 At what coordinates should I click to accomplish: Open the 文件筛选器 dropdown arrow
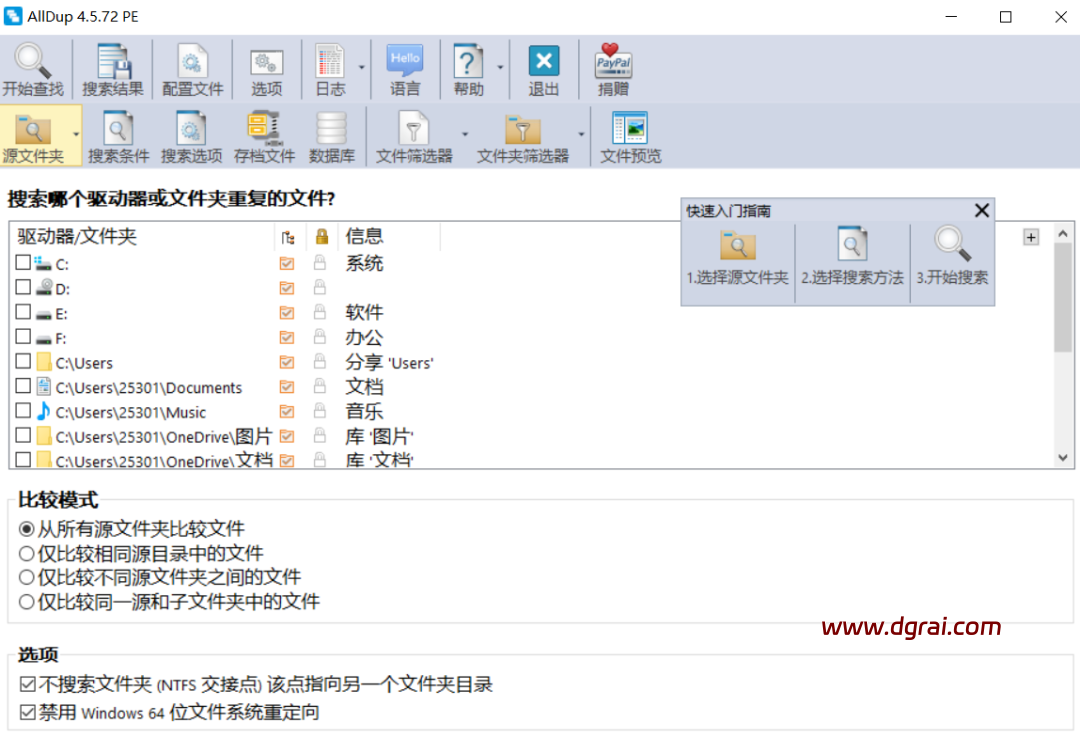point(464,135)
